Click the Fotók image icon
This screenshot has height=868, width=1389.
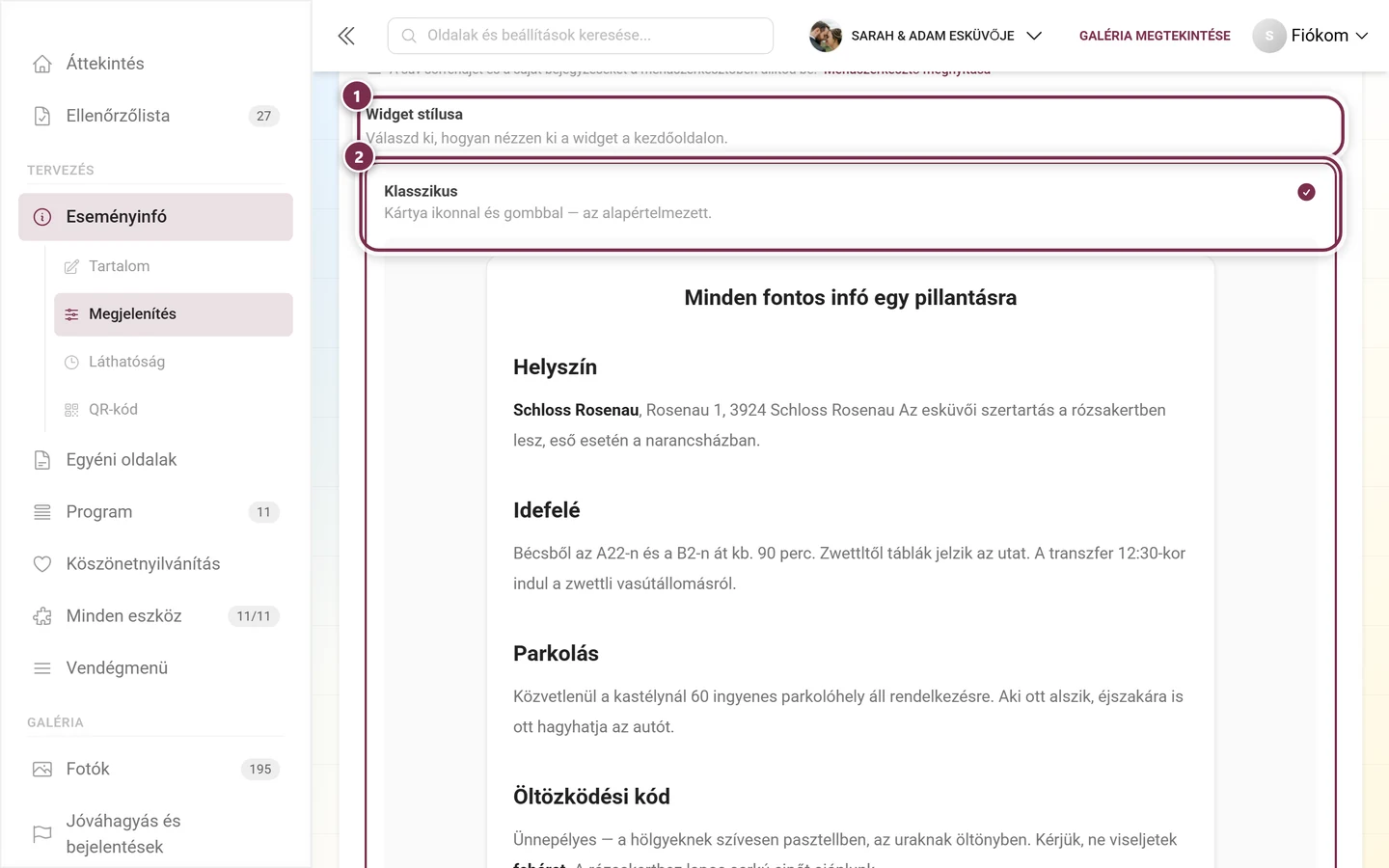click(x=42, y=769)
